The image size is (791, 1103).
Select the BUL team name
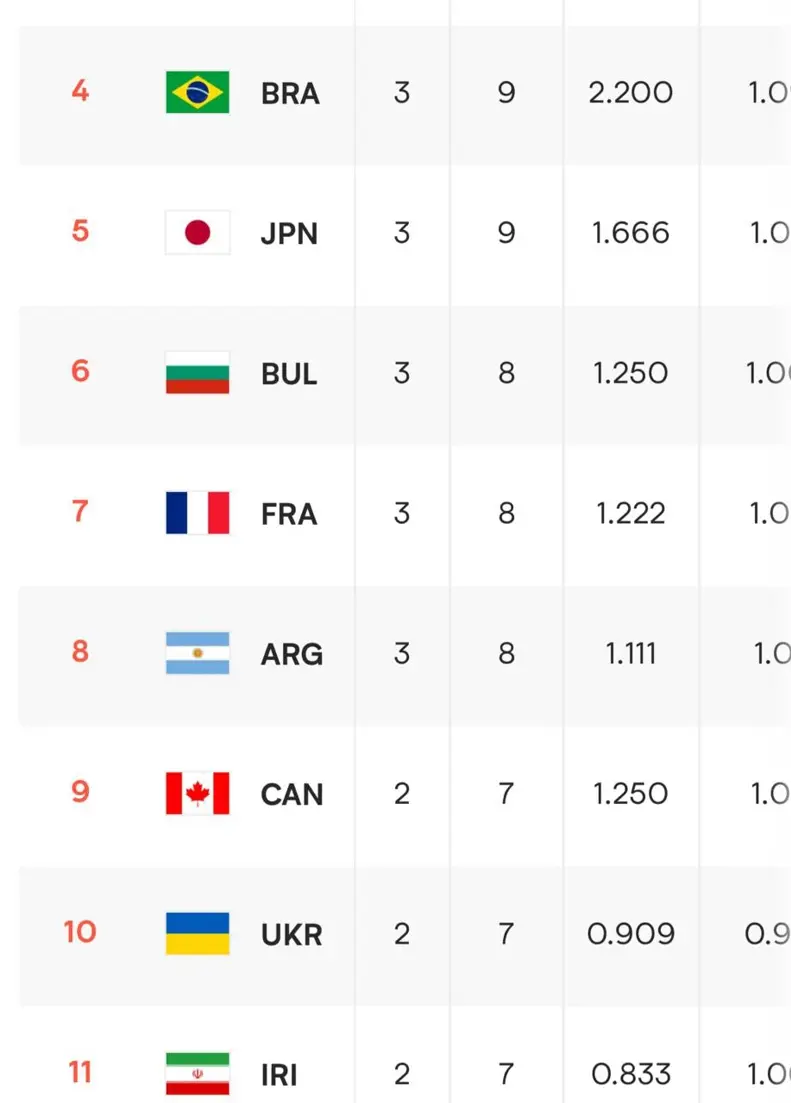(x=289, y=374)
